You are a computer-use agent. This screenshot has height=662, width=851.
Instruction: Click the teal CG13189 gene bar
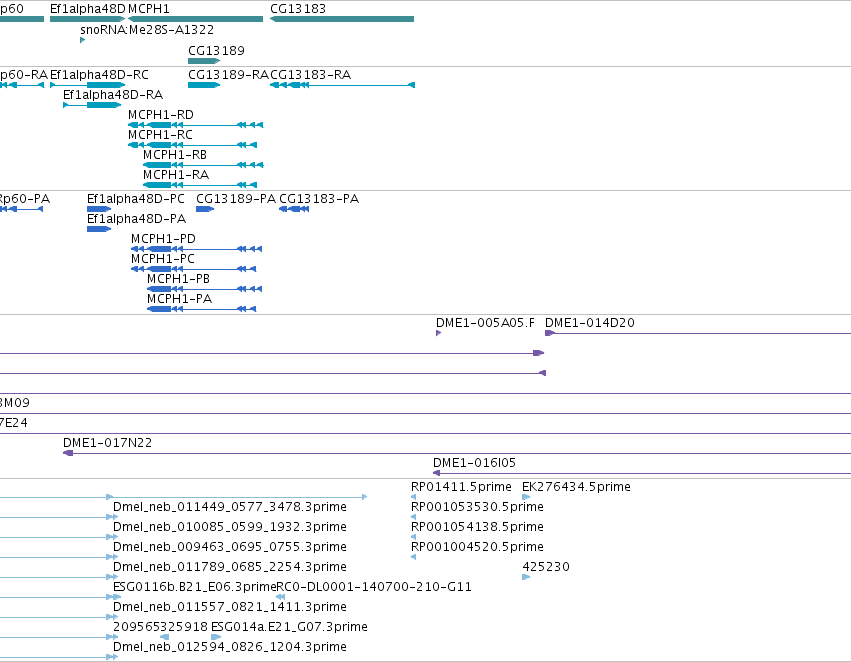point(204,61)
